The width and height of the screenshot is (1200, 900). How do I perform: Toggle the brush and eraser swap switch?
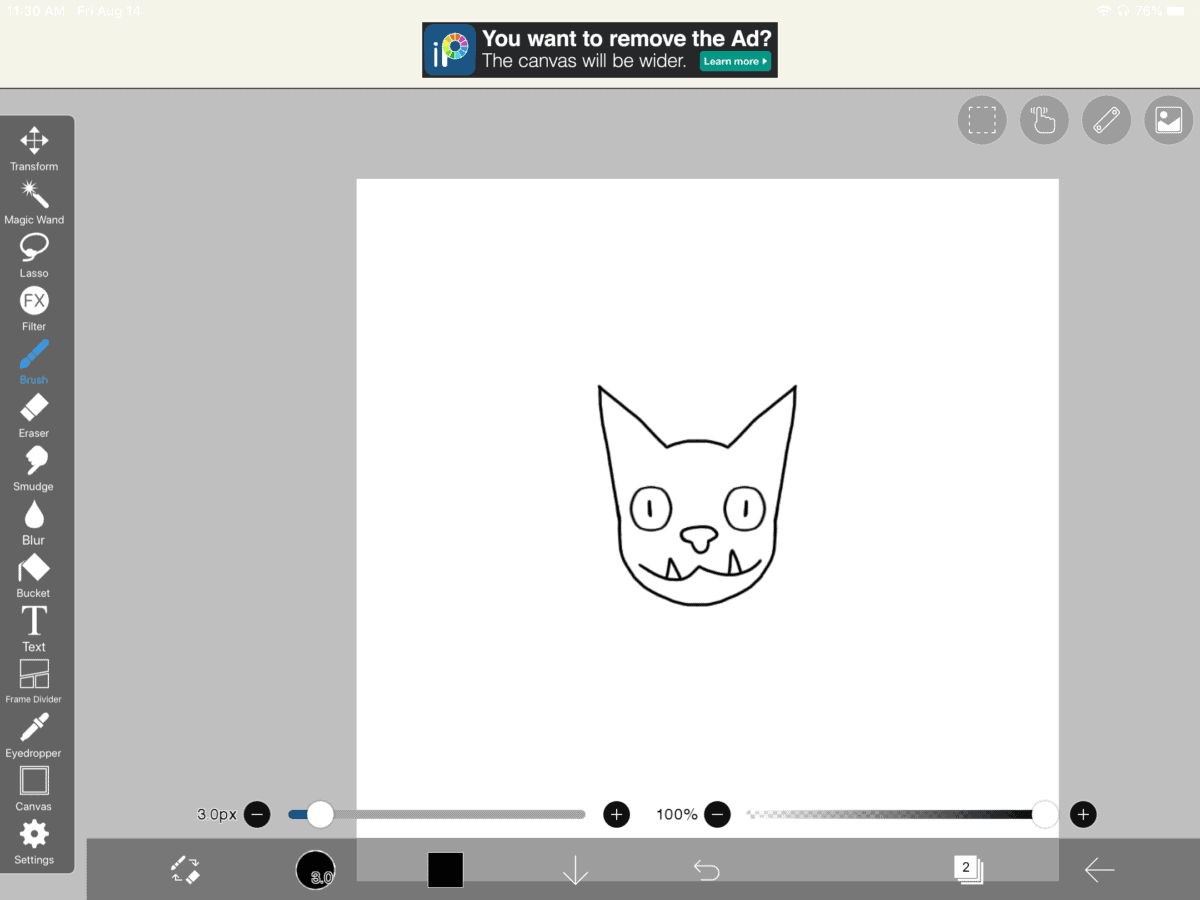[x=185, y=869]
